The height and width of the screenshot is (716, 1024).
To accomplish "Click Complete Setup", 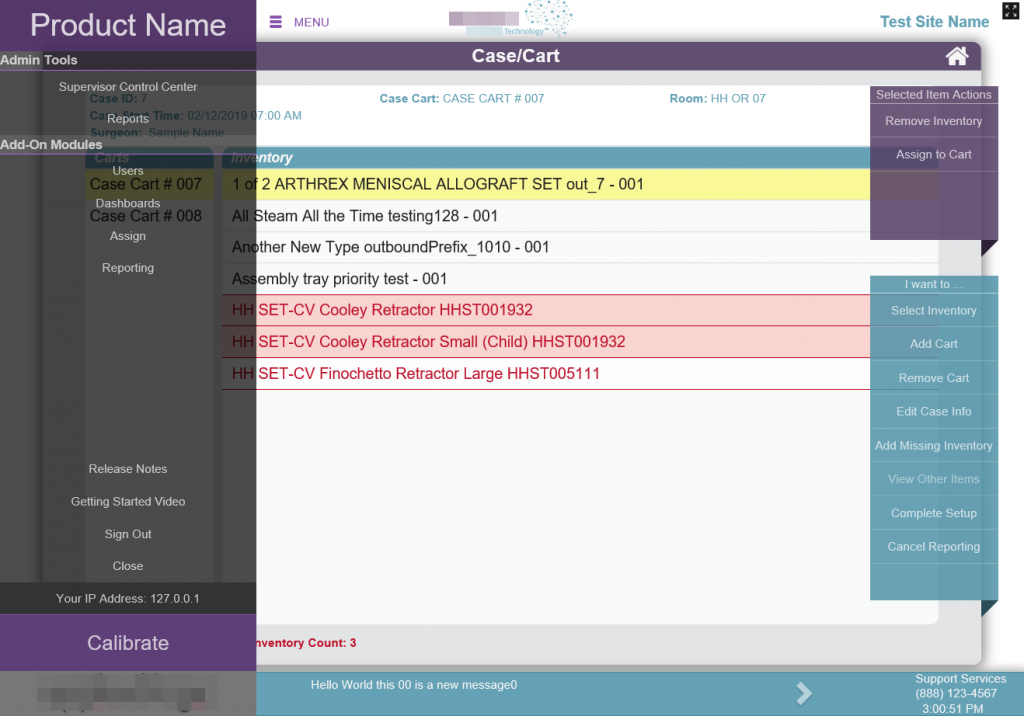I will 933,513.
